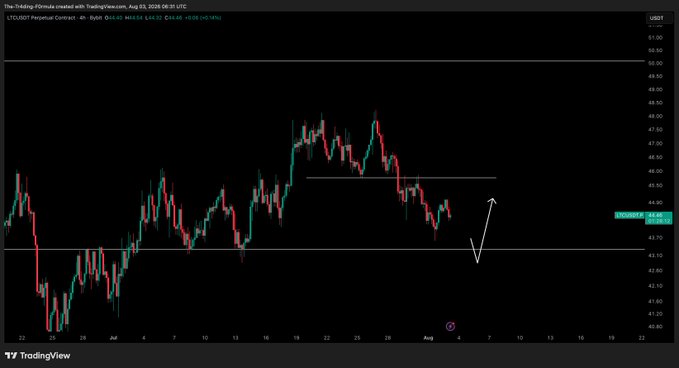Click the 01:28:12 bar countdown timer
Screen dimensions: 679x368
tap(659, 221)
